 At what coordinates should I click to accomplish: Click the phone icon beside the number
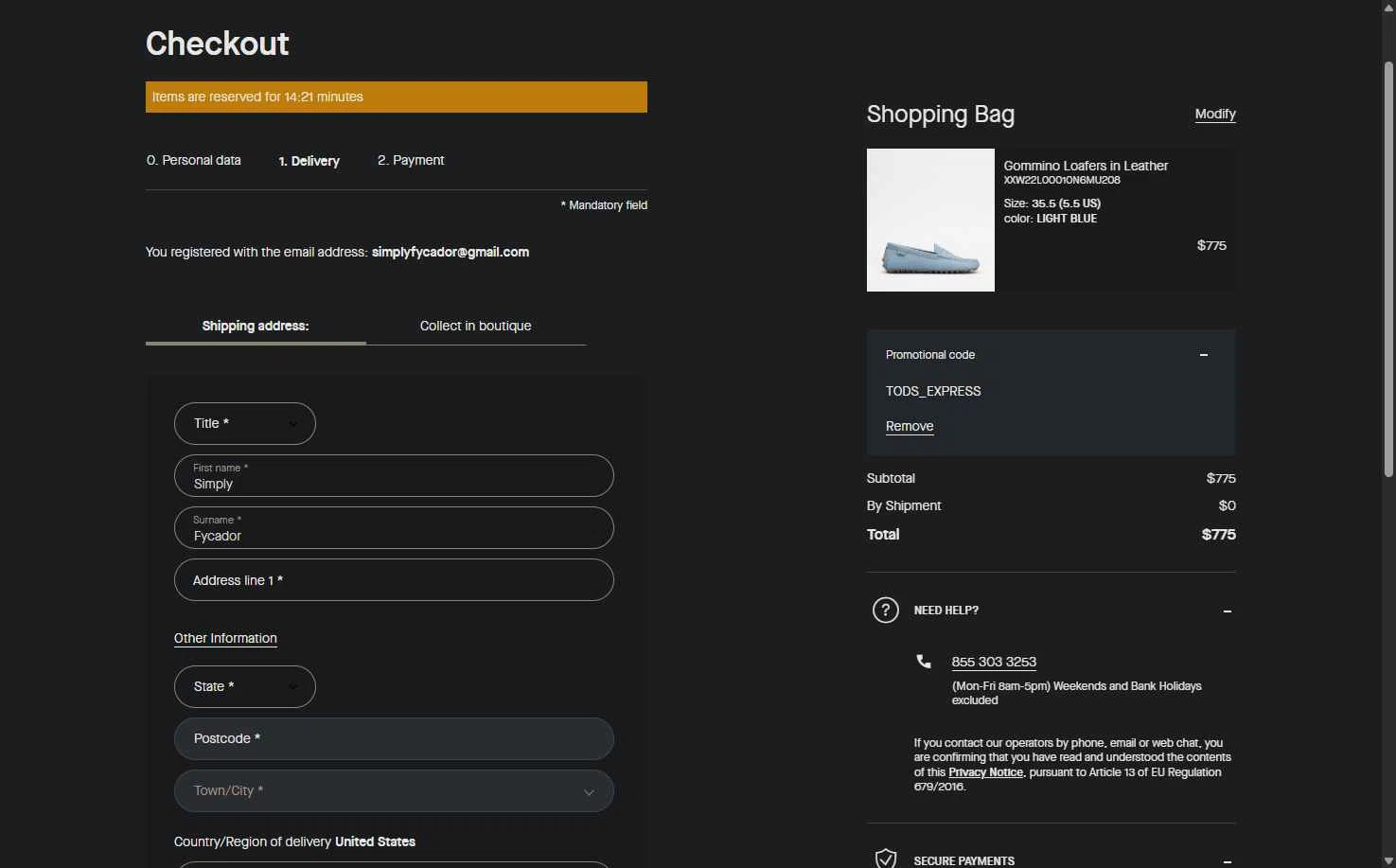click(924, 662)
